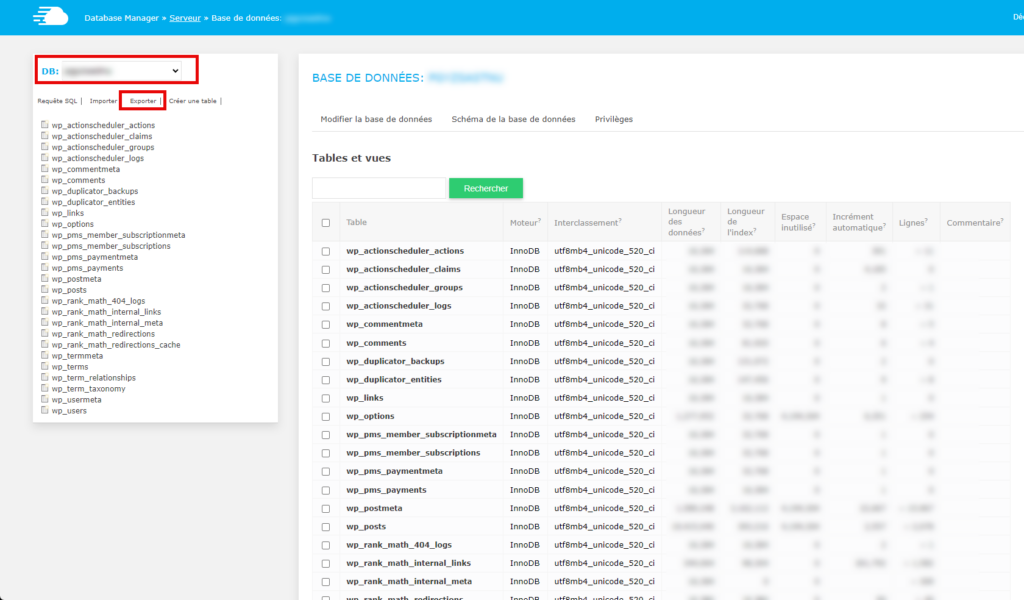Open wp_pms_payments link in the main table
Viewport: 1024px width, 600px height.
click(x=386, y=490)
